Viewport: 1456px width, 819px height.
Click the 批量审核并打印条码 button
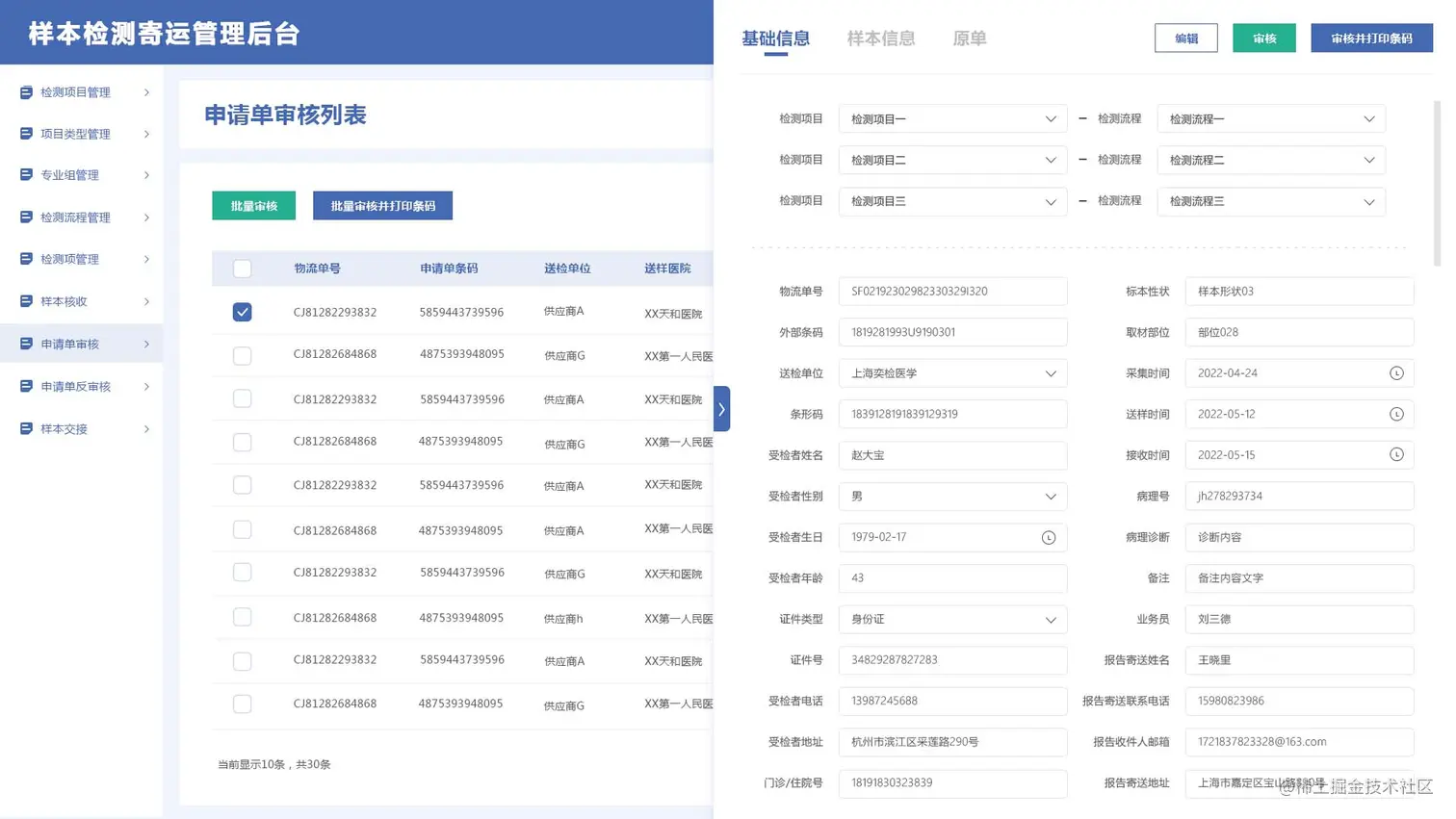[x=382, y=205]
